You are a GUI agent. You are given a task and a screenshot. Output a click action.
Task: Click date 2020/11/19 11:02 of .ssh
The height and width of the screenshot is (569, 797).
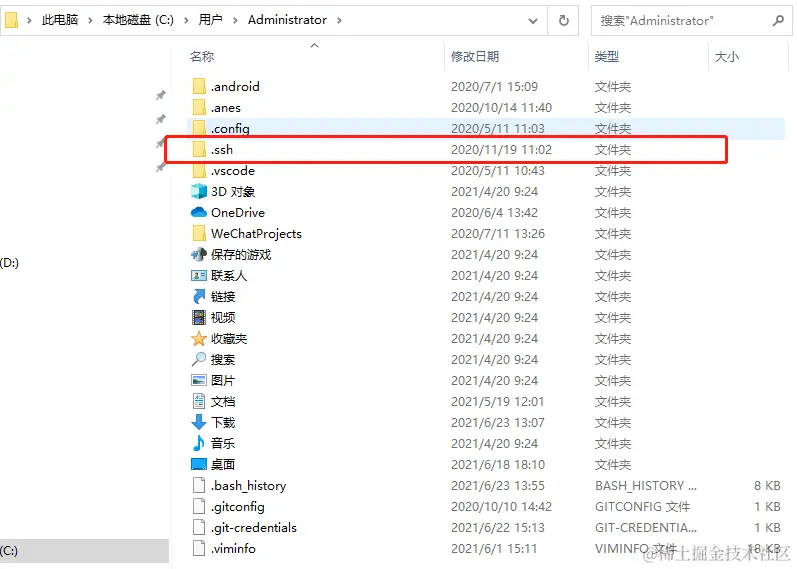tap(501, 149)
